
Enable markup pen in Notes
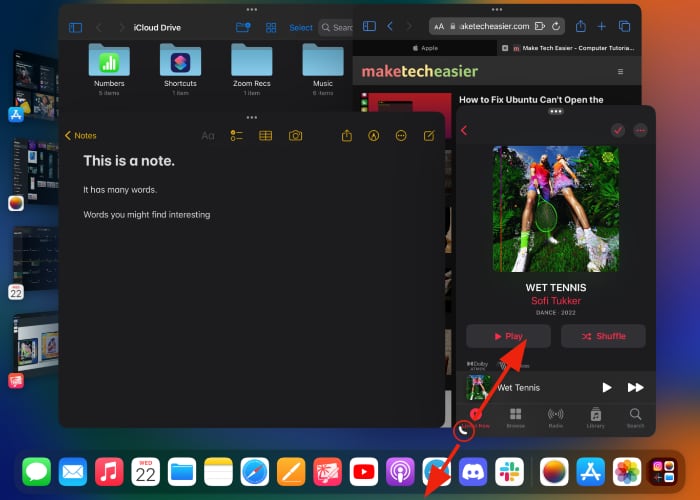[374, 136]
